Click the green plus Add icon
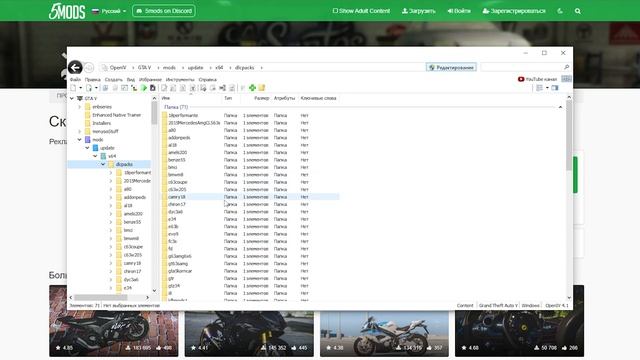This screenshot has width=640, height=360. click(252, 88)
